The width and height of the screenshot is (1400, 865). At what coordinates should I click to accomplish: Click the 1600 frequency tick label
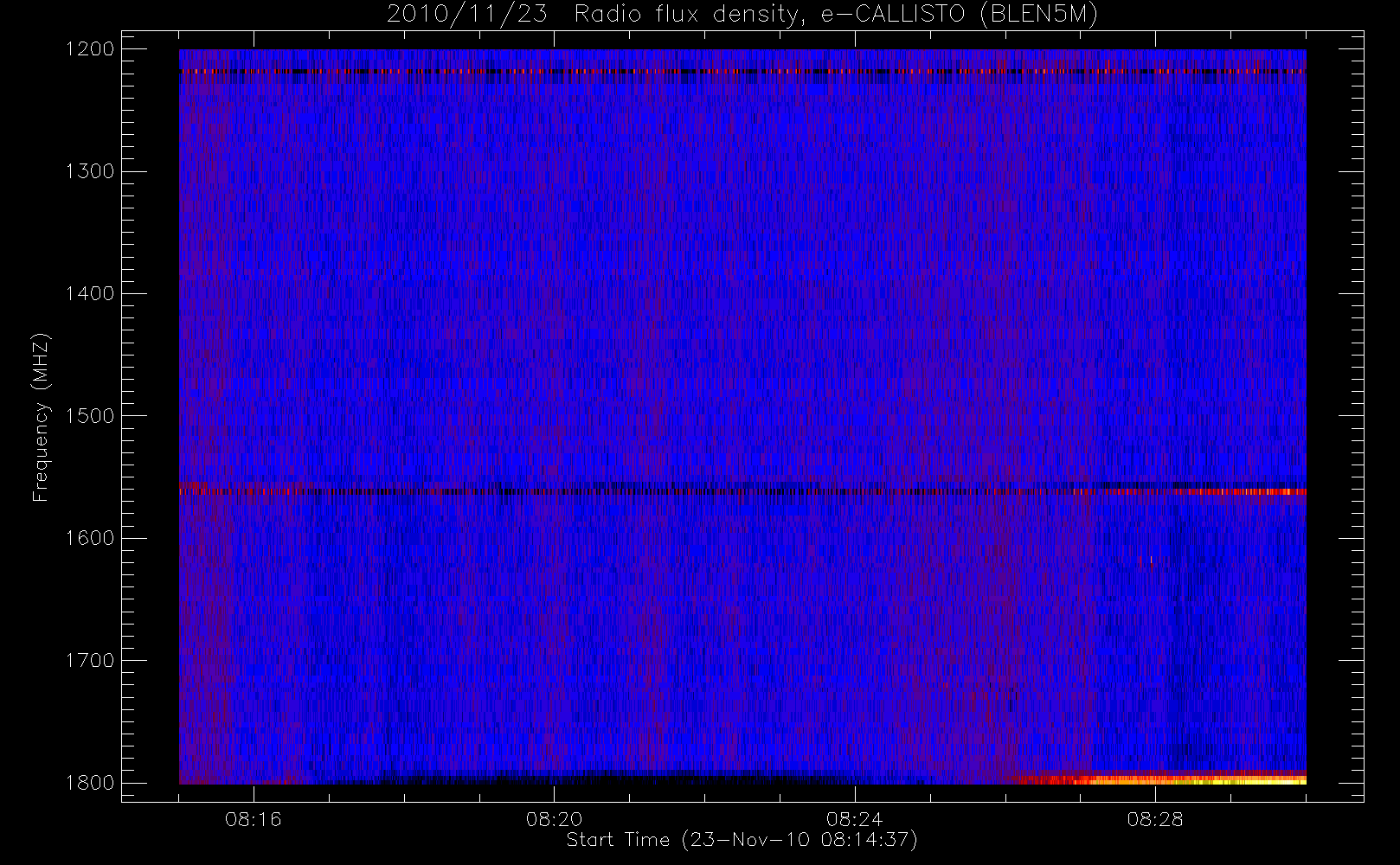[x=91, y=538]
